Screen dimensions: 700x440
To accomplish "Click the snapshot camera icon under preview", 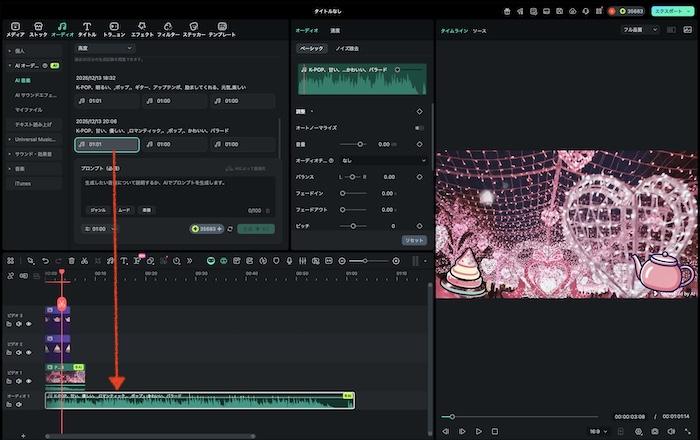I will coord(655,432).
